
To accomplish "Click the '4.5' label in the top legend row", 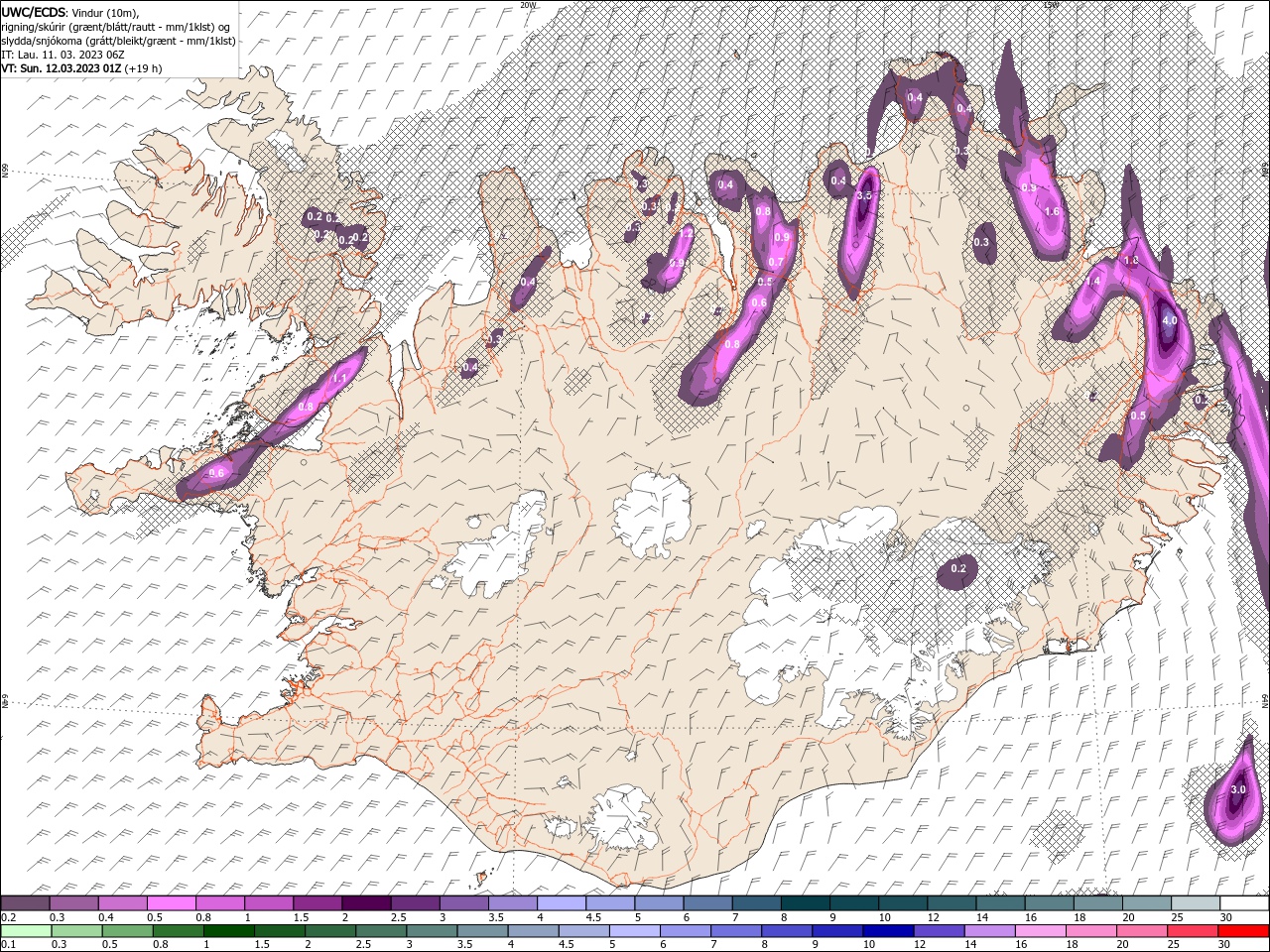I will point(593,917).
